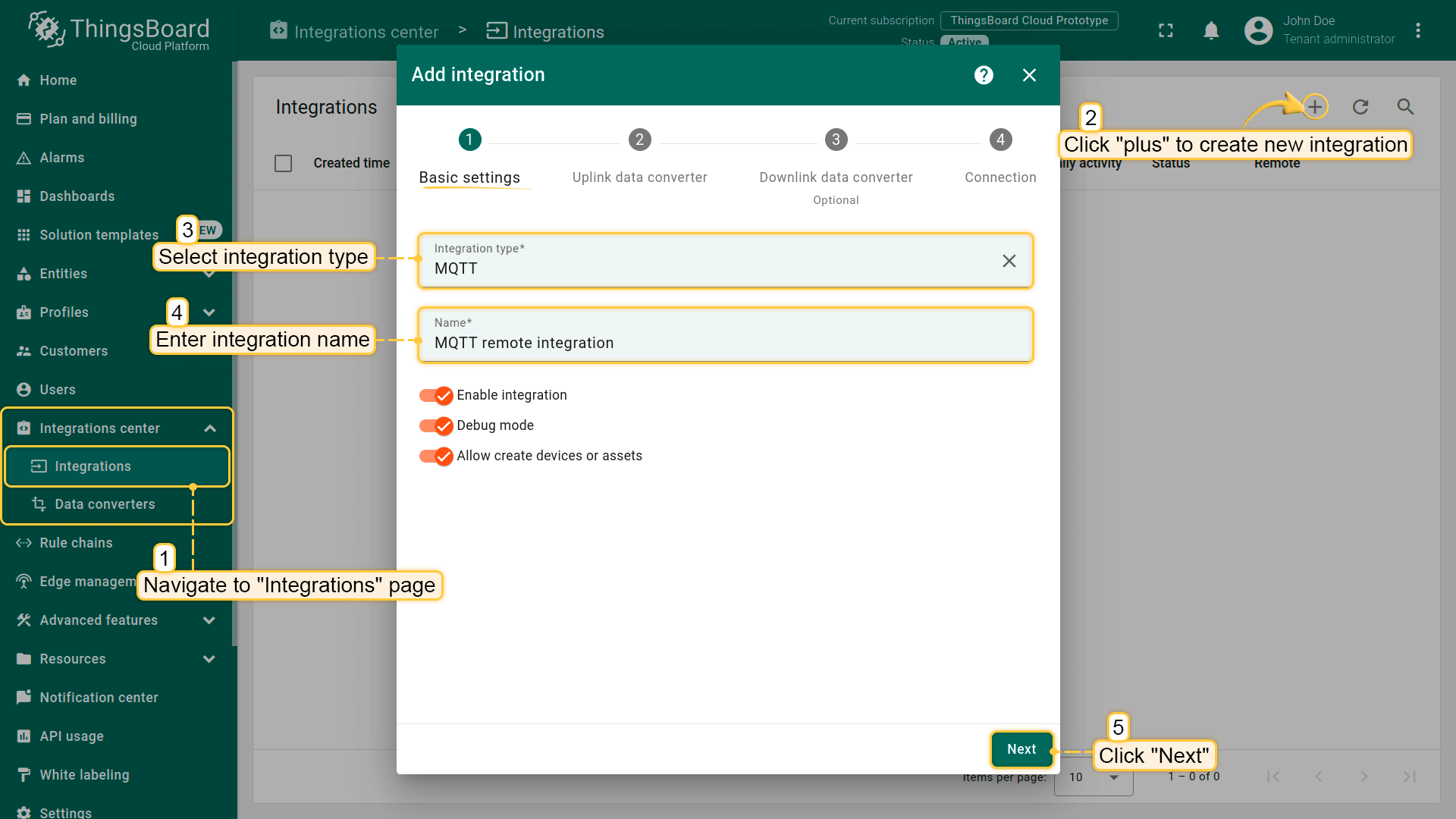Click the refresh icon in Integrations table

tap(1360, 107)
